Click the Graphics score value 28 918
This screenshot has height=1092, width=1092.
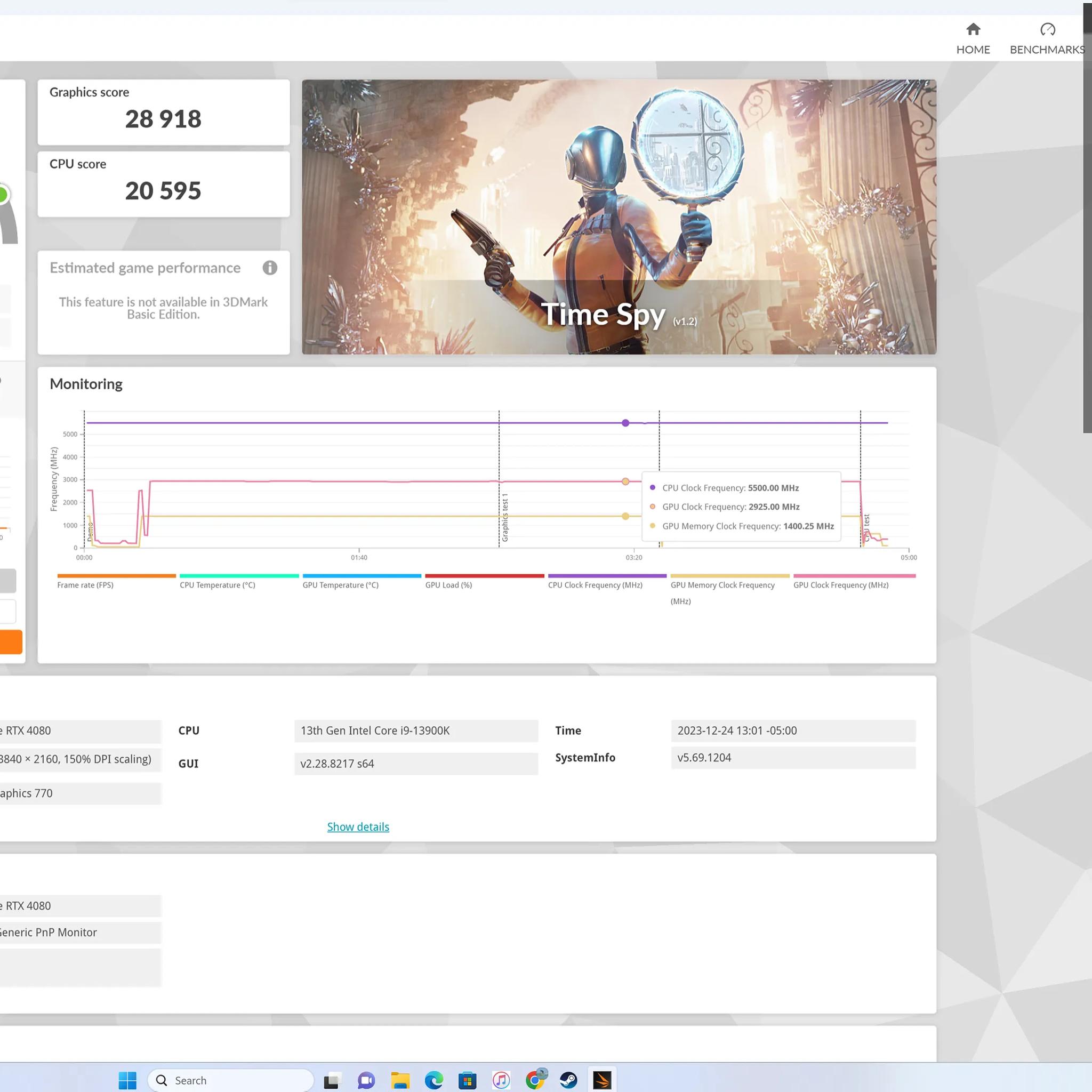pos(163,119)
